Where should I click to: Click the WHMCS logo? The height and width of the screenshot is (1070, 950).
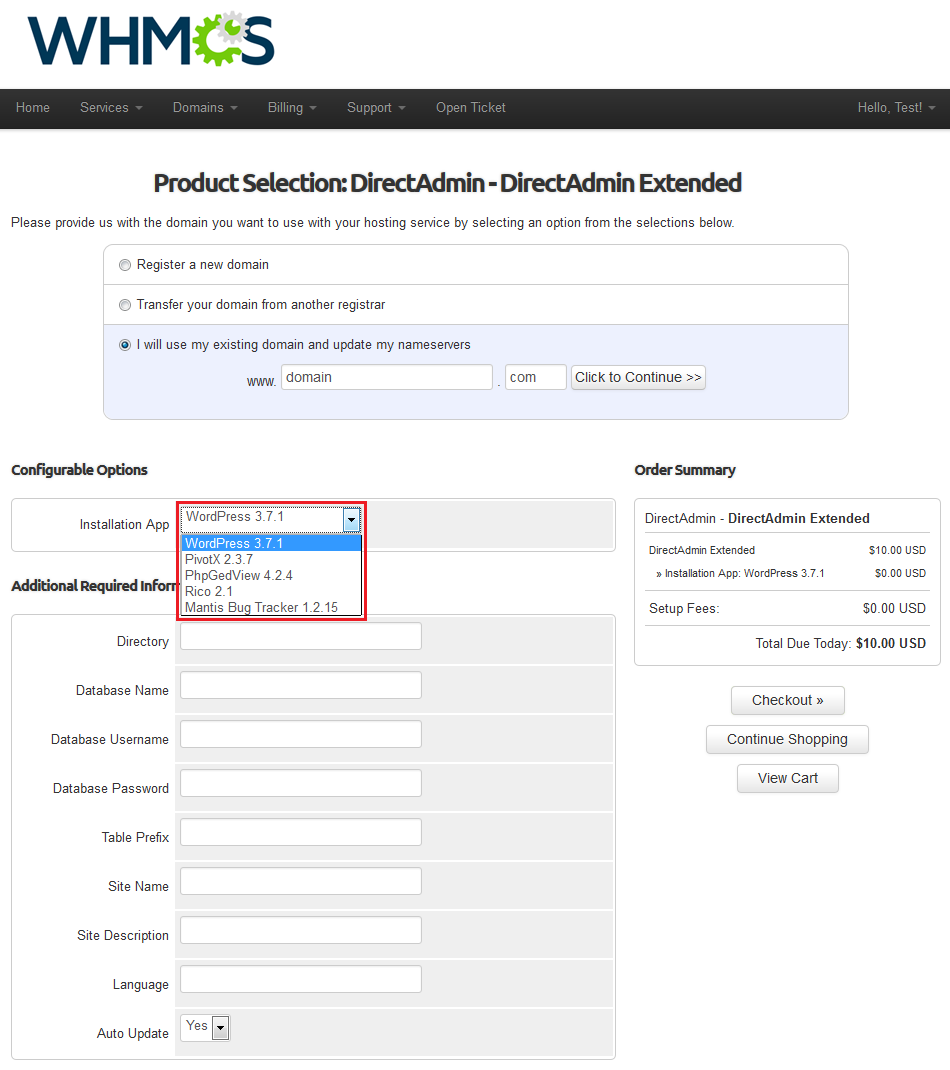coord(151,39)
